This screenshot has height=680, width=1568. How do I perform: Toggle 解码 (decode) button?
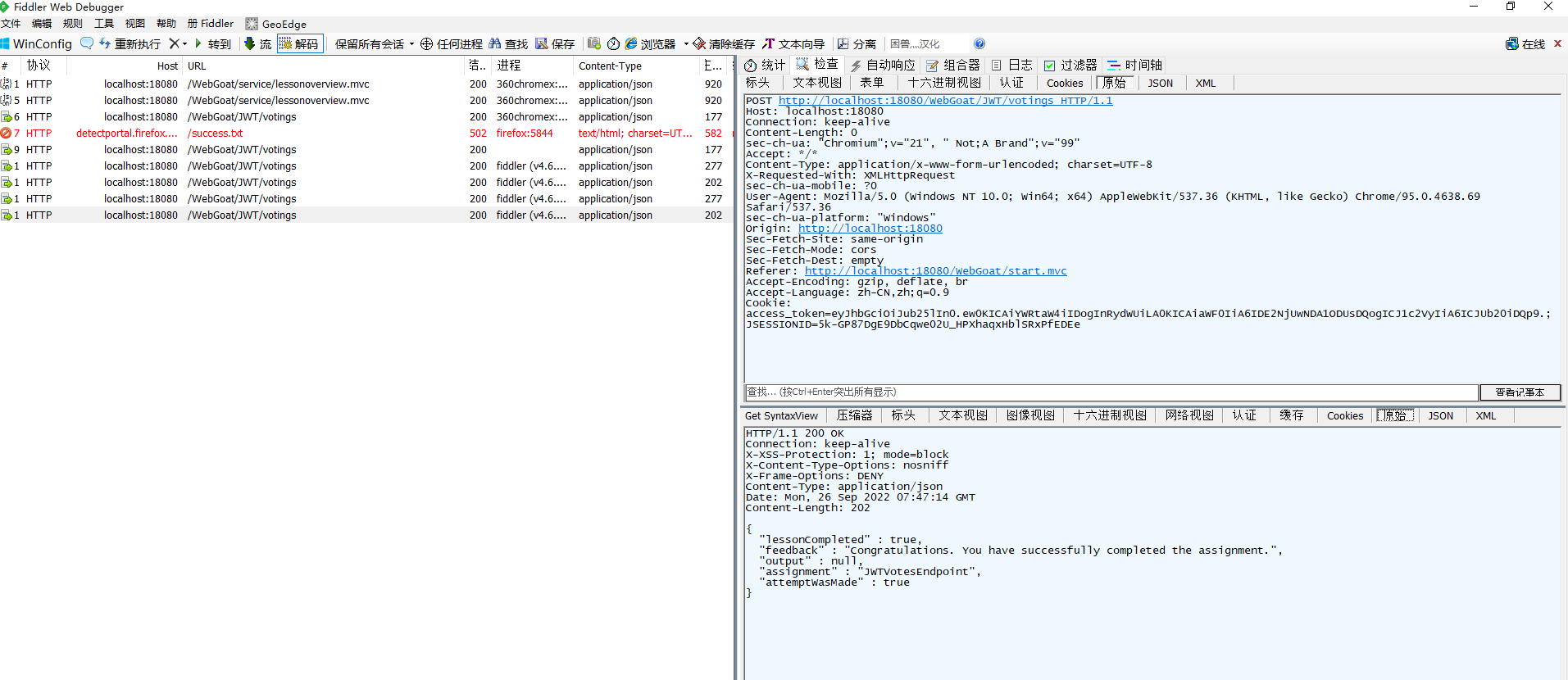pos(299,43)
